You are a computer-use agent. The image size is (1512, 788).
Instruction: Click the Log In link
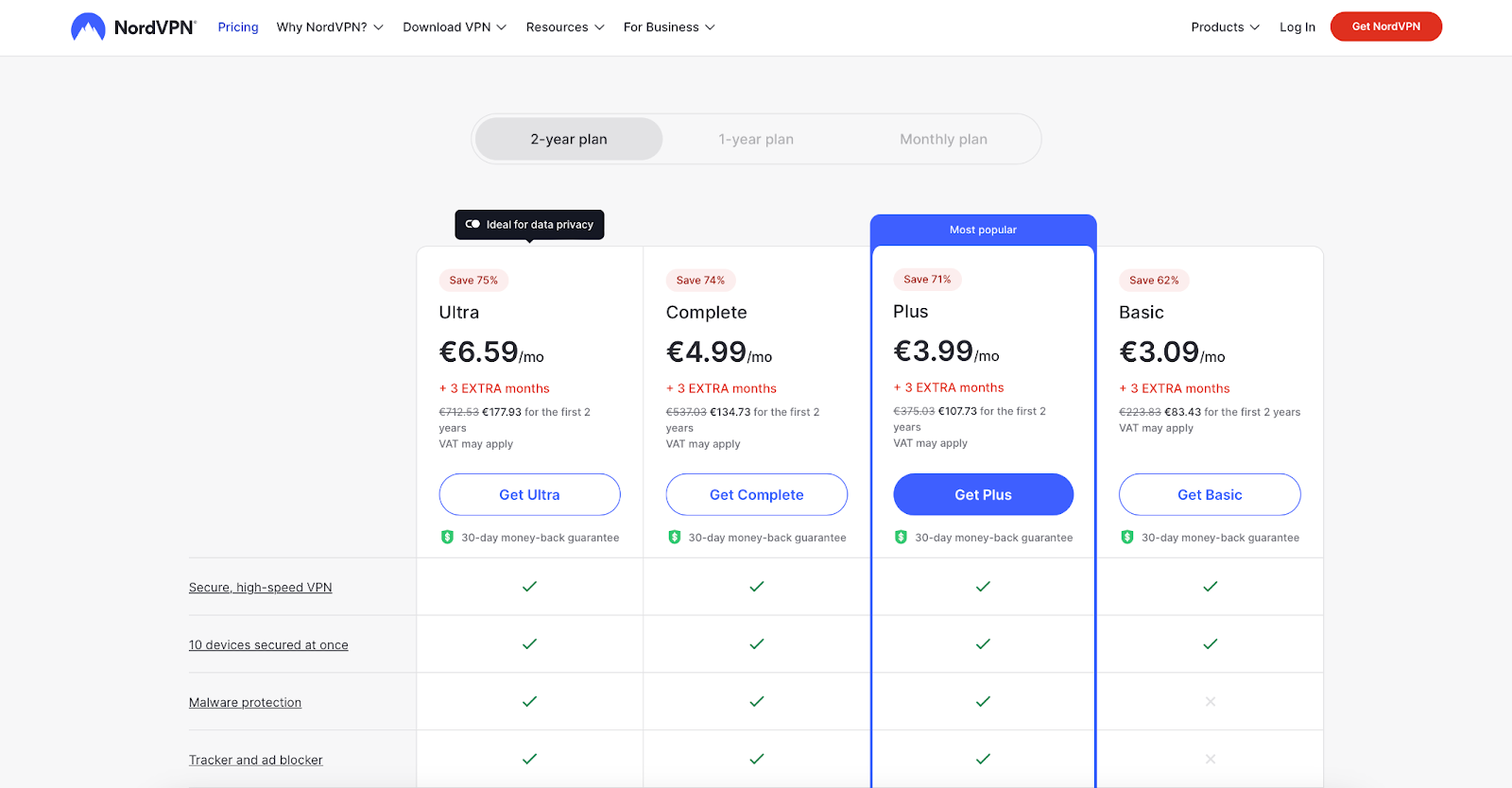pyautogui.click(x=1297, y=27)
